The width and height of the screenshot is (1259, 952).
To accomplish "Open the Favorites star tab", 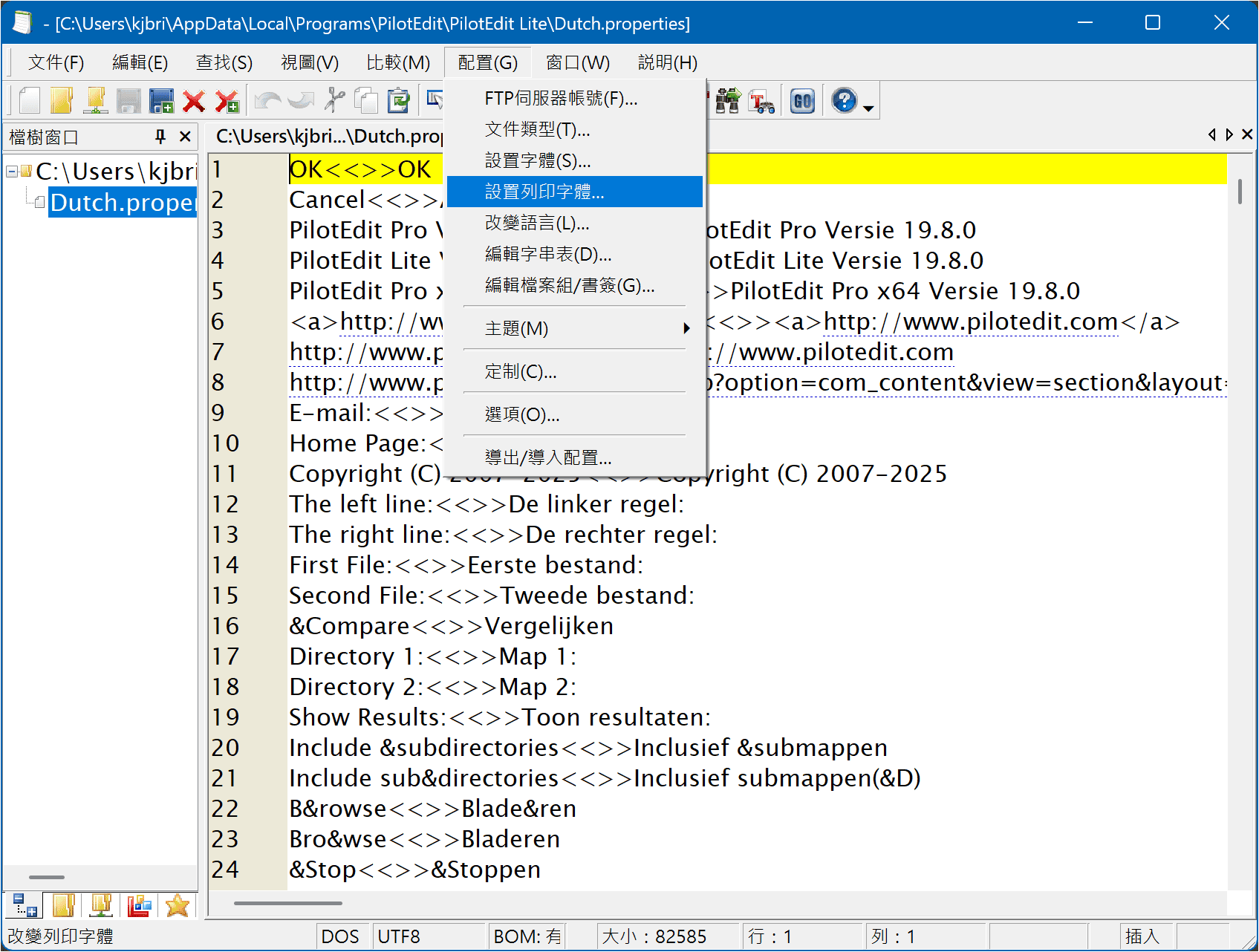I will click(178, 905).
